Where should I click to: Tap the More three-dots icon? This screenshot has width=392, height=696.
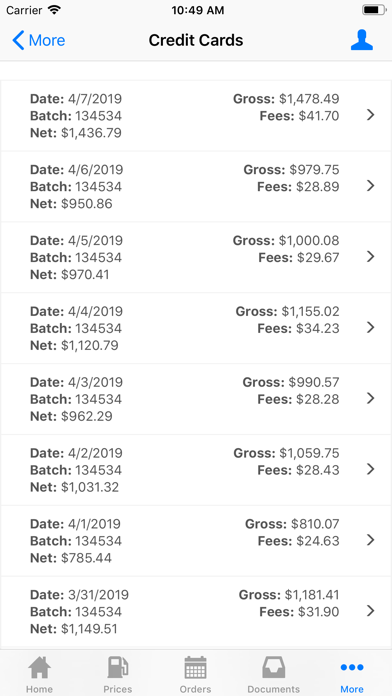[x=352, y=667]
